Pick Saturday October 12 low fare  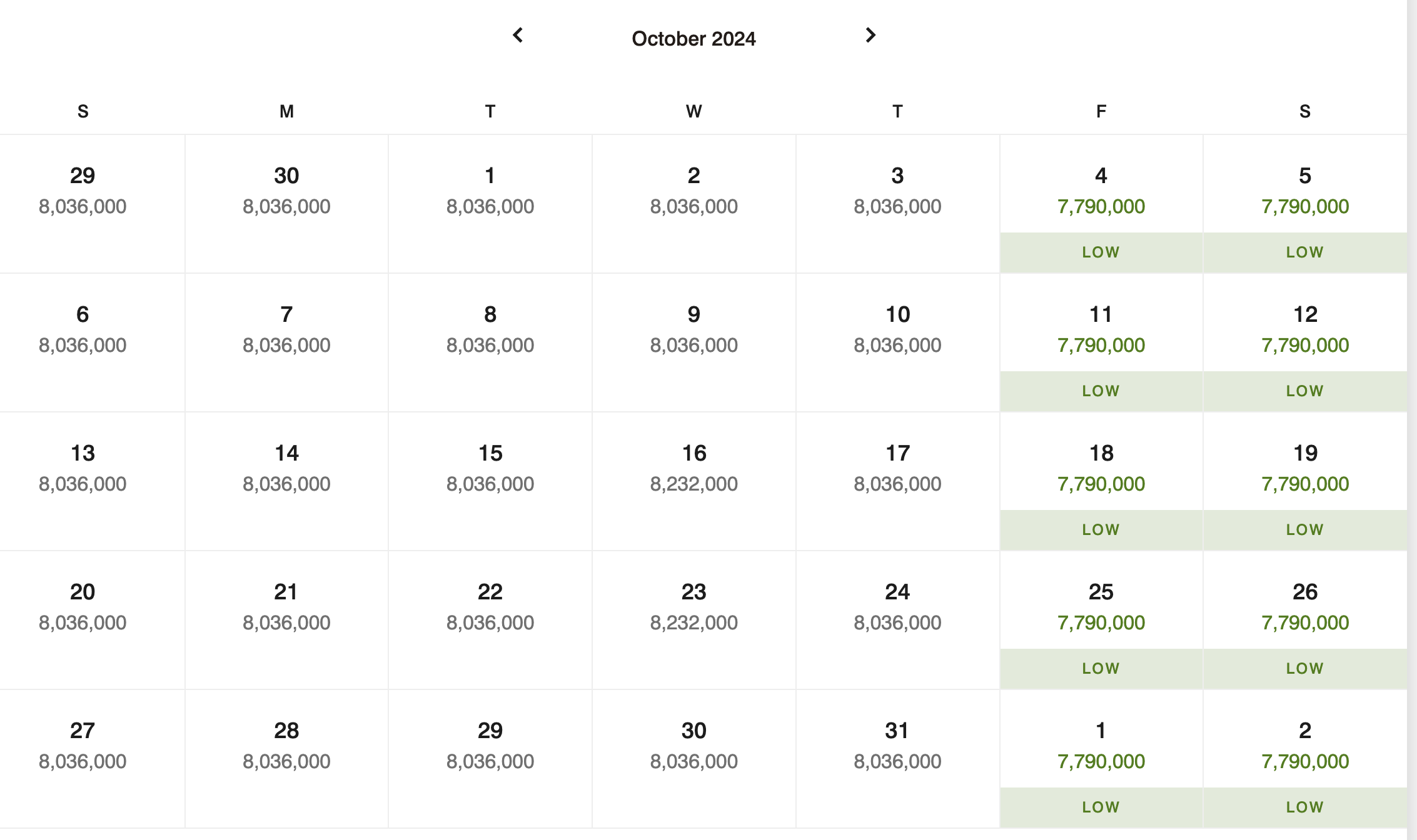[x=1305, y=342]
